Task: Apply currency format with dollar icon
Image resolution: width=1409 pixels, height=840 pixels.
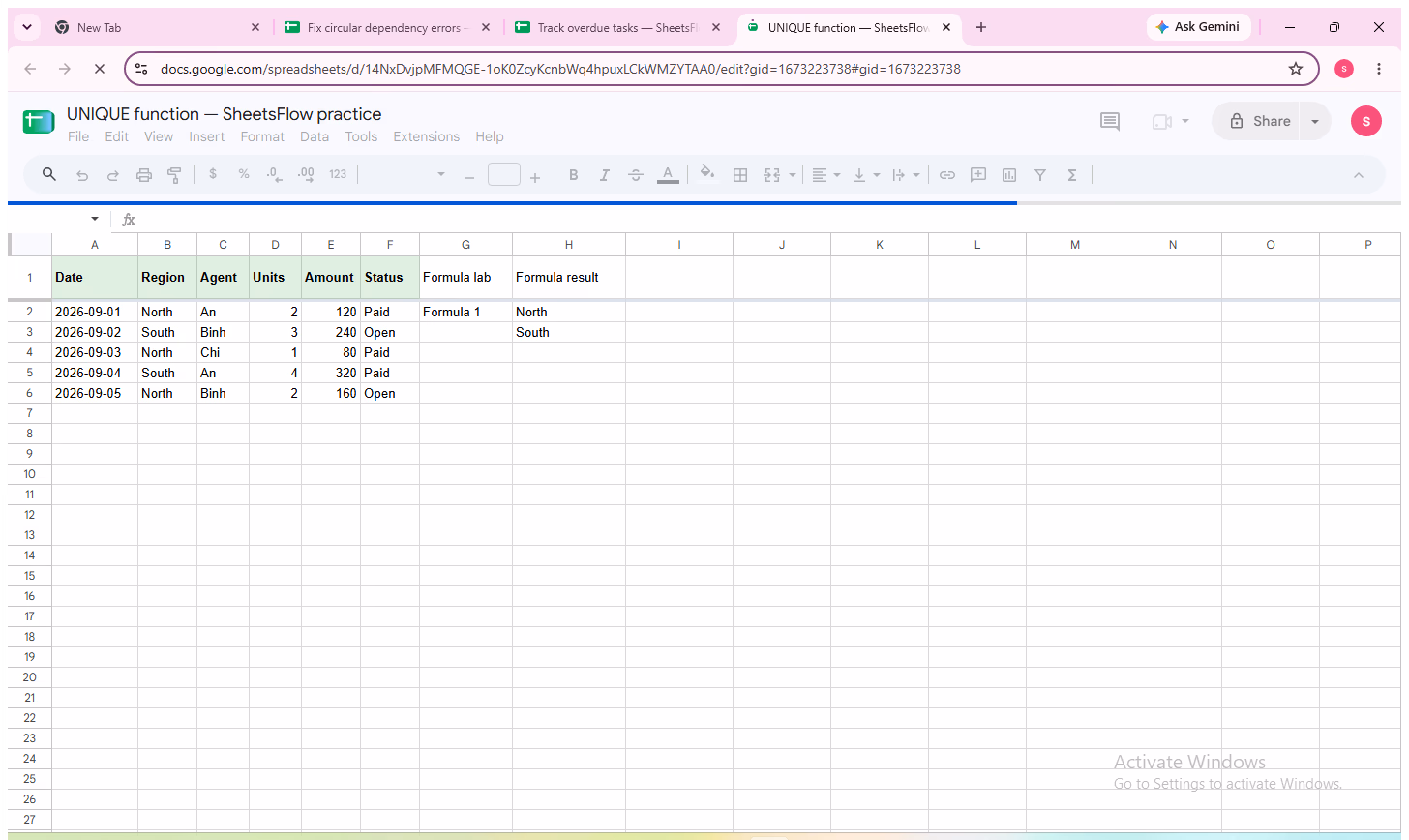Action: 213,175
